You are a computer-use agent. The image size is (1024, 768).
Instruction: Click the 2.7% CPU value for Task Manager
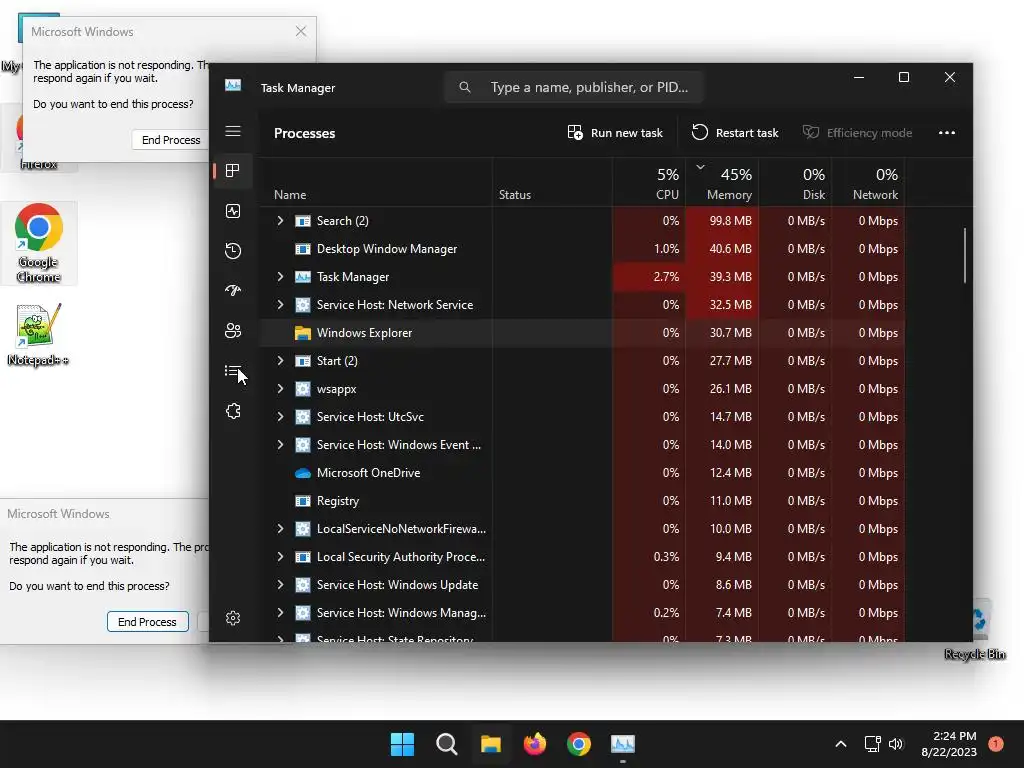point(666,277)
